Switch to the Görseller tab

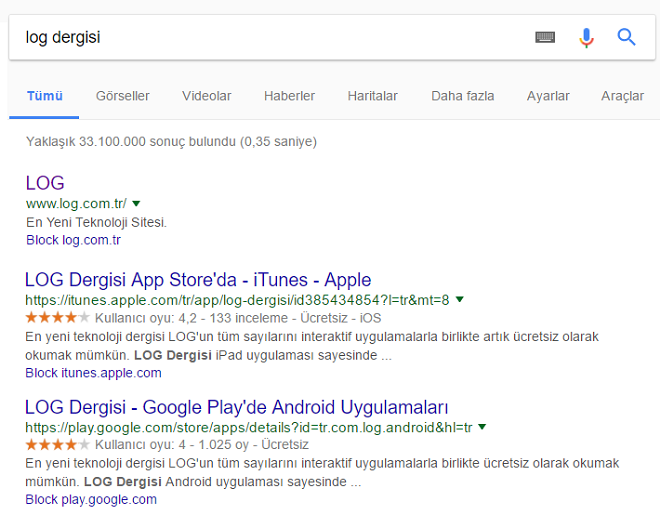[x=122, y=96]
